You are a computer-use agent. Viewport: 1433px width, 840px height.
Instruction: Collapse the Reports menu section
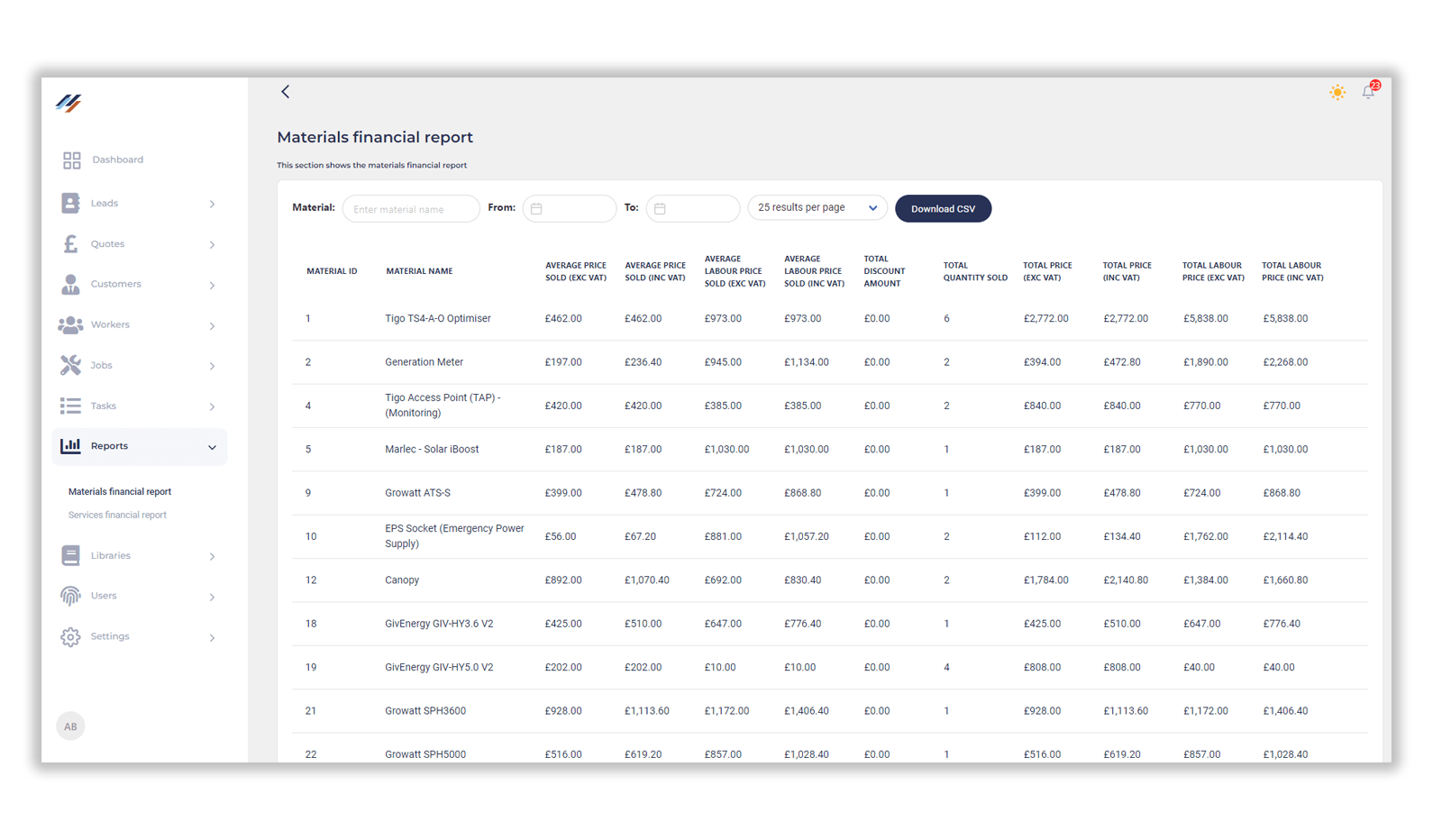212,447
